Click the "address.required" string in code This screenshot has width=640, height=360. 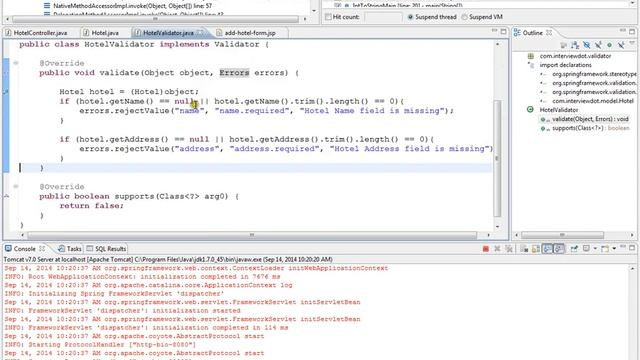pyautogui.click(x=274, y=149)
